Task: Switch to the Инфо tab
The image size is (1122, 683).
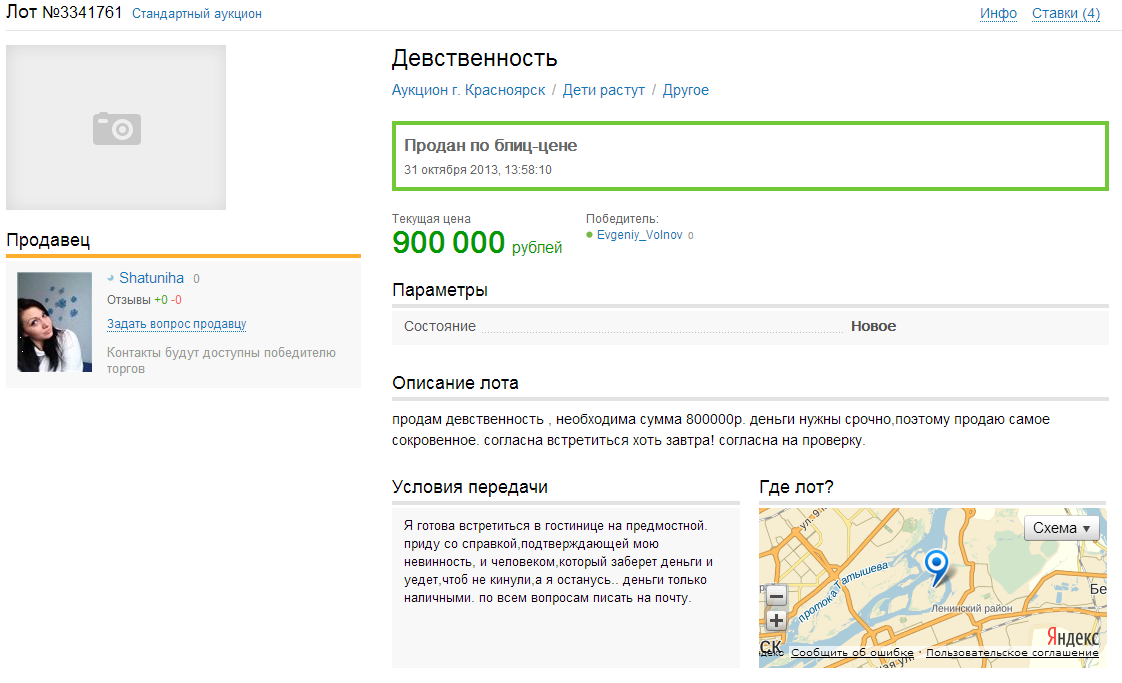Action: [998, 13]
